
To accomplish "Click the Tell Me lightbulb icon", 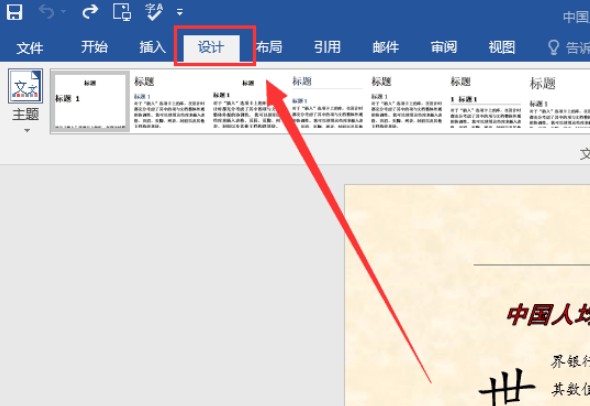I will [553, 47].
